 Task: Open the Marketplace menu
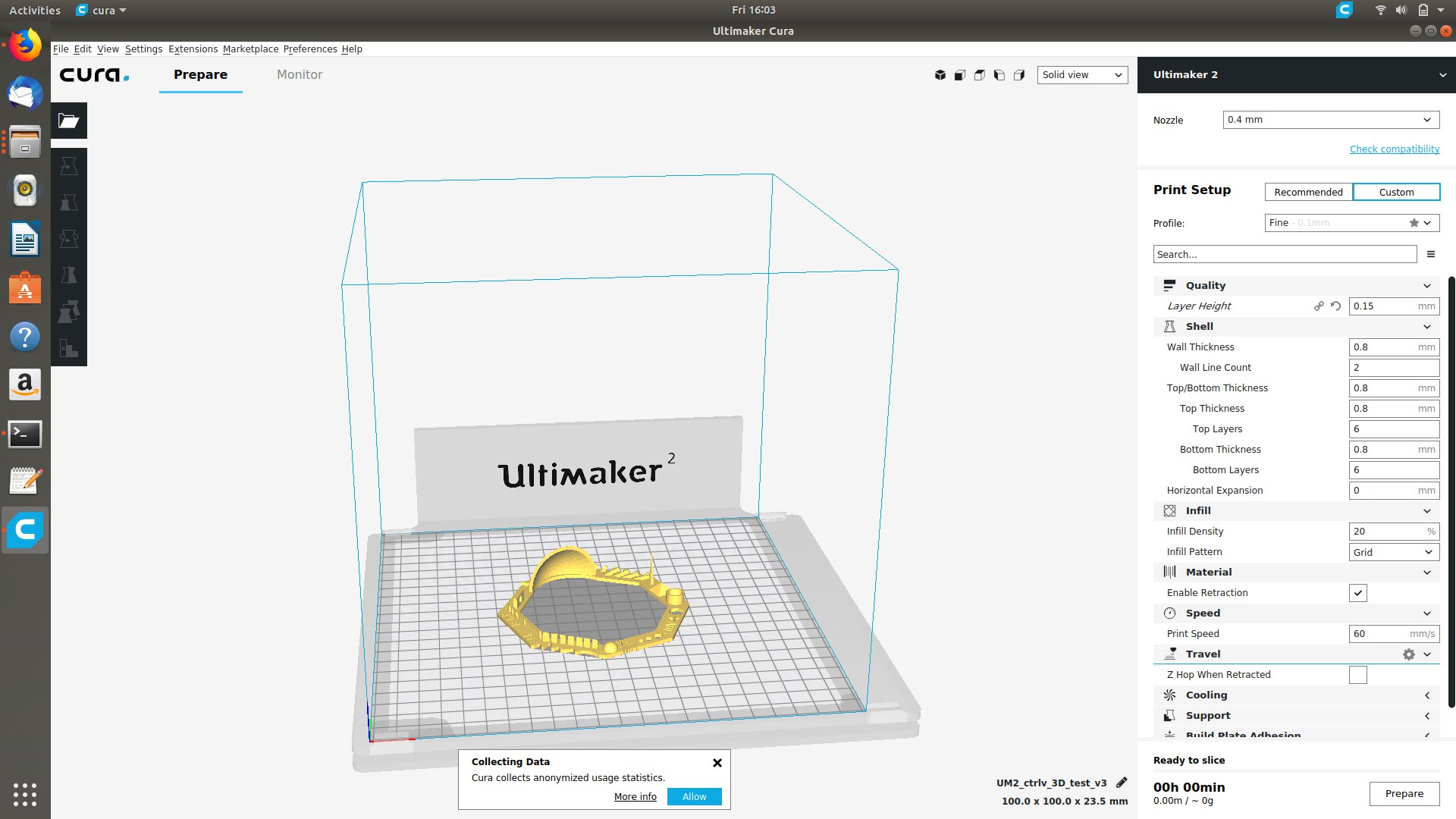tap(250, 49)
